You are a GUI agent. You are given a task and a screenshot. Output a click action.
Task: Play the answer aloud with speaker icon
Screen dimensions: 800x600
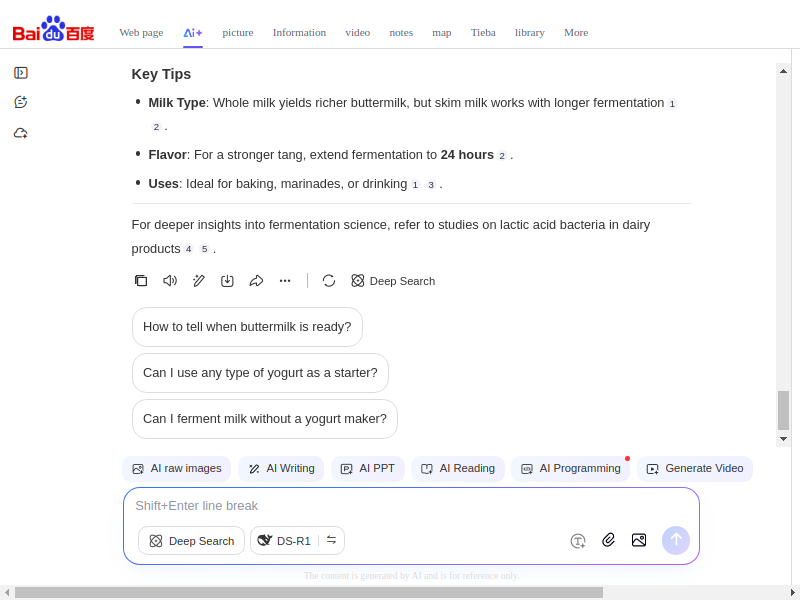pyautogui.click(x=170, y=281)
